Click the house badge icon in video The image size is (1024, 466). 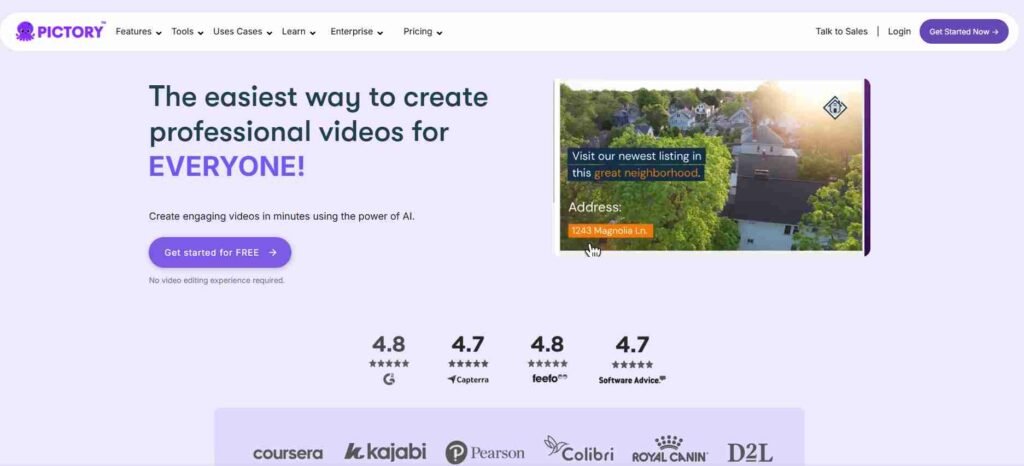(835, 108)
